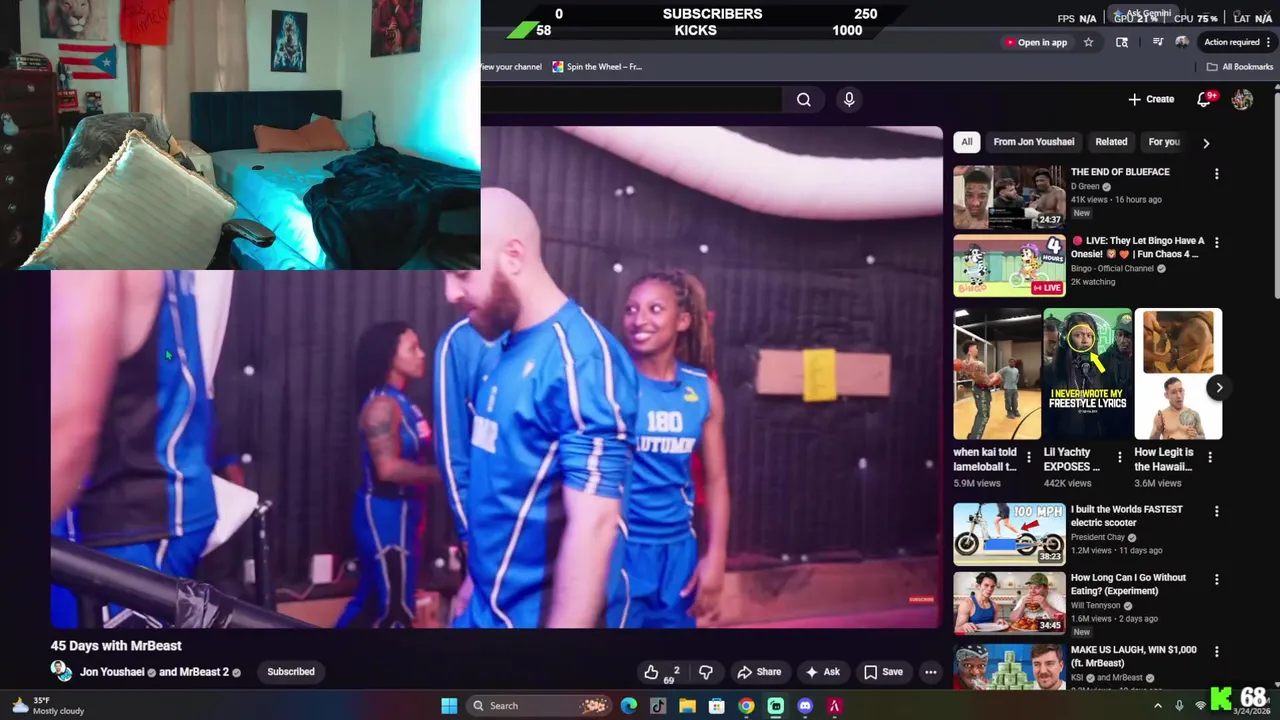Open THE END OF BLUEFACE video thumbnail
Screen dimensions: 1280x720
pos(1009,197)
